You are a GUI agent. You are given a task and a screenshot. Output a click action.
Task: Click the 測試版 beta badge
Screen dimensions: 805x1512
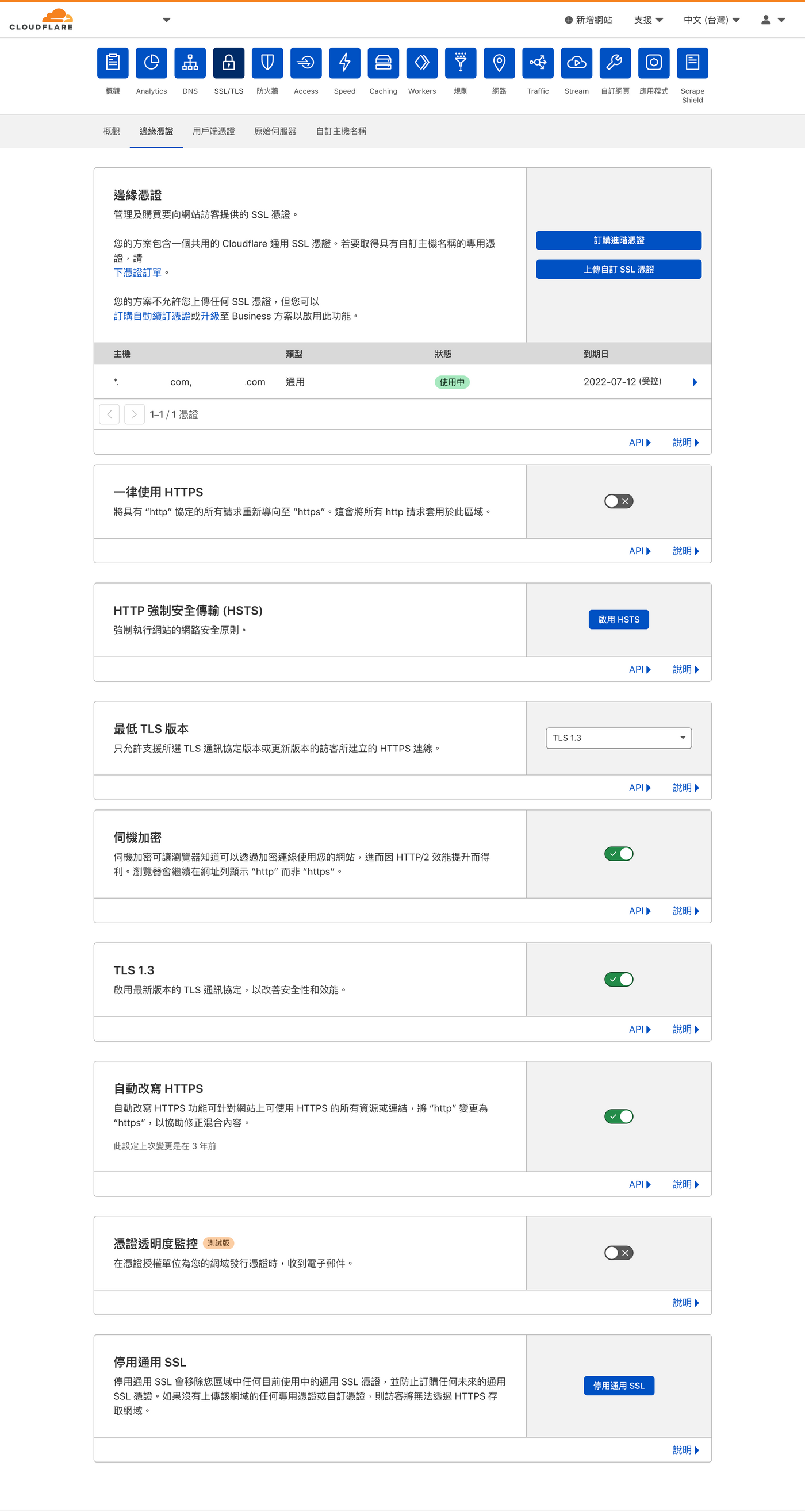(x=218, y=1243)
